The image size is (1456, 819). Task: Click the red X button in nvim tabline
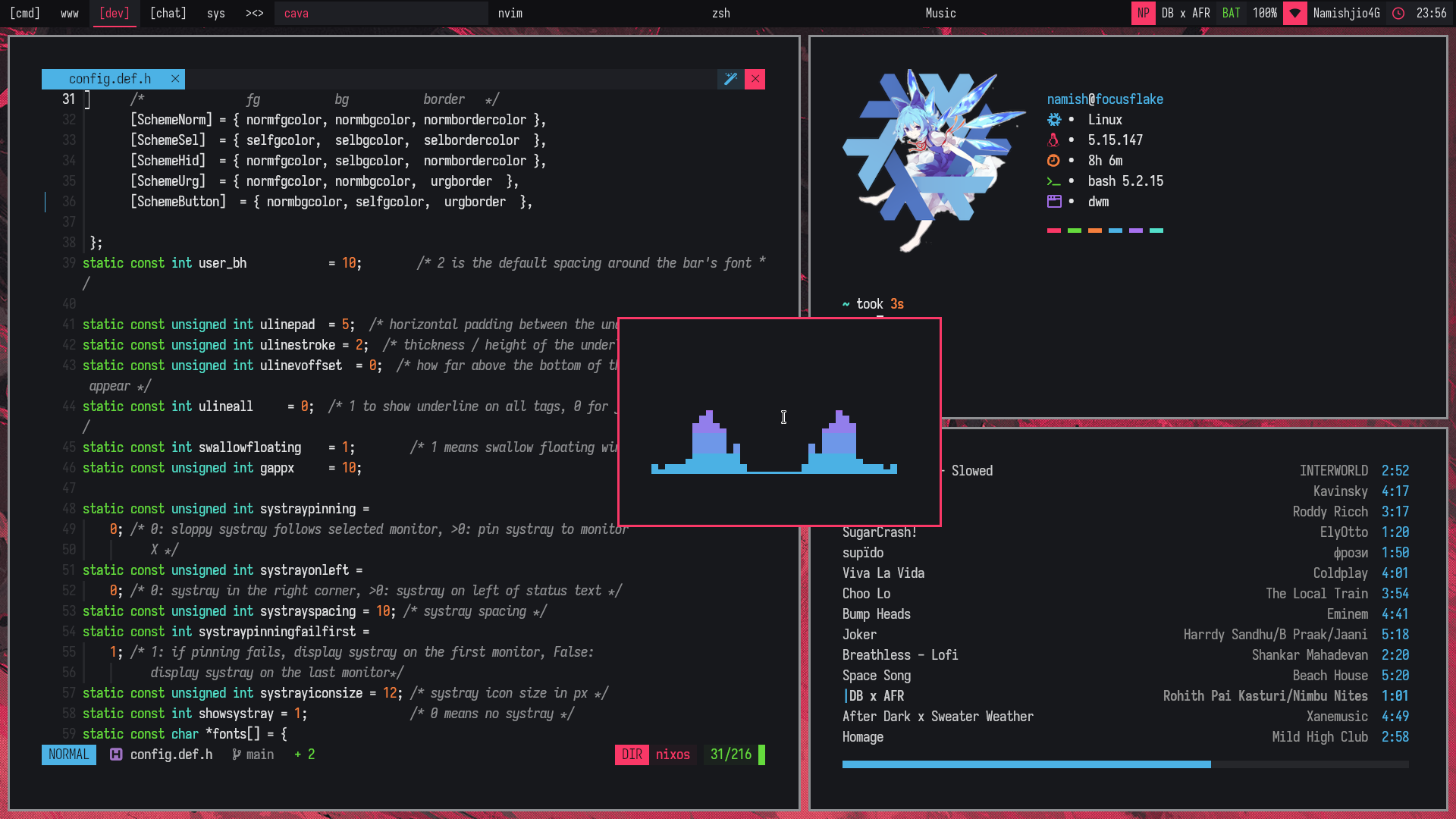755,79
